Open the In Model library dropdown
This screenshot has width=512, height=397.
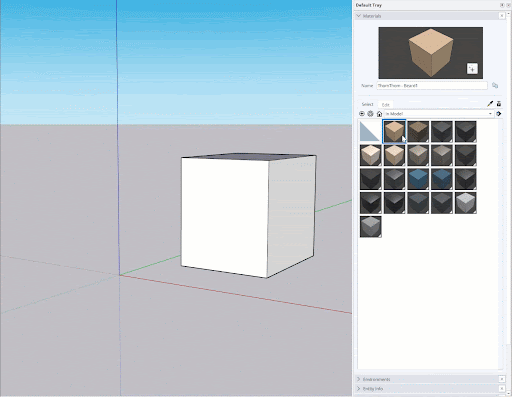click(x=439, y=114)
